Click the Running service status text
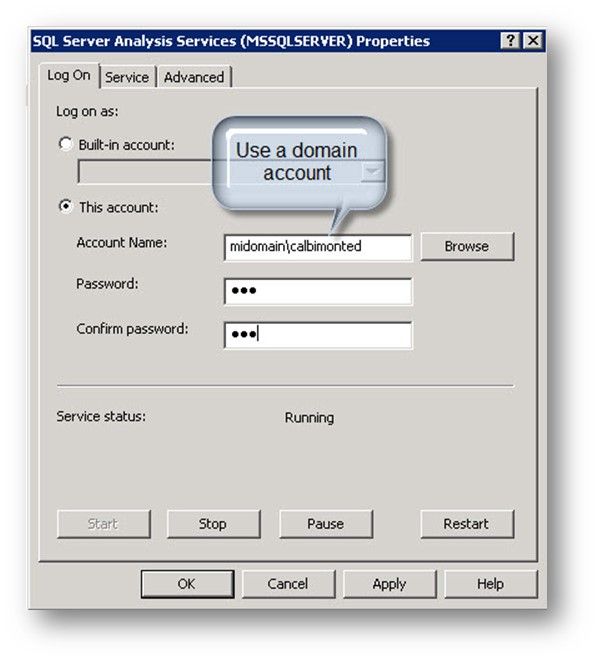The width and height of the screenshot is (599, 662). coord(309,418)
